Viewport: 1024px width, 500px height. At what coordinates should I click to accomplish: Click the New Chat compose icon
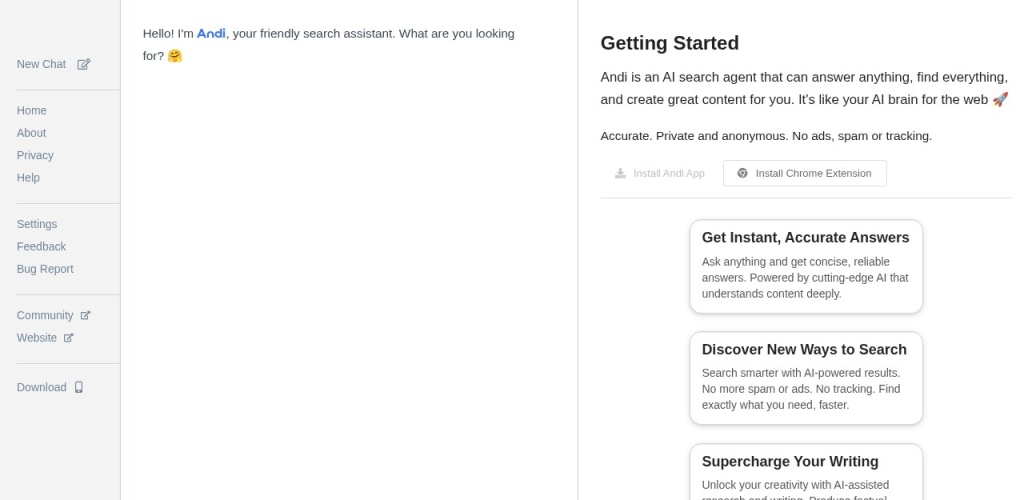84,64
